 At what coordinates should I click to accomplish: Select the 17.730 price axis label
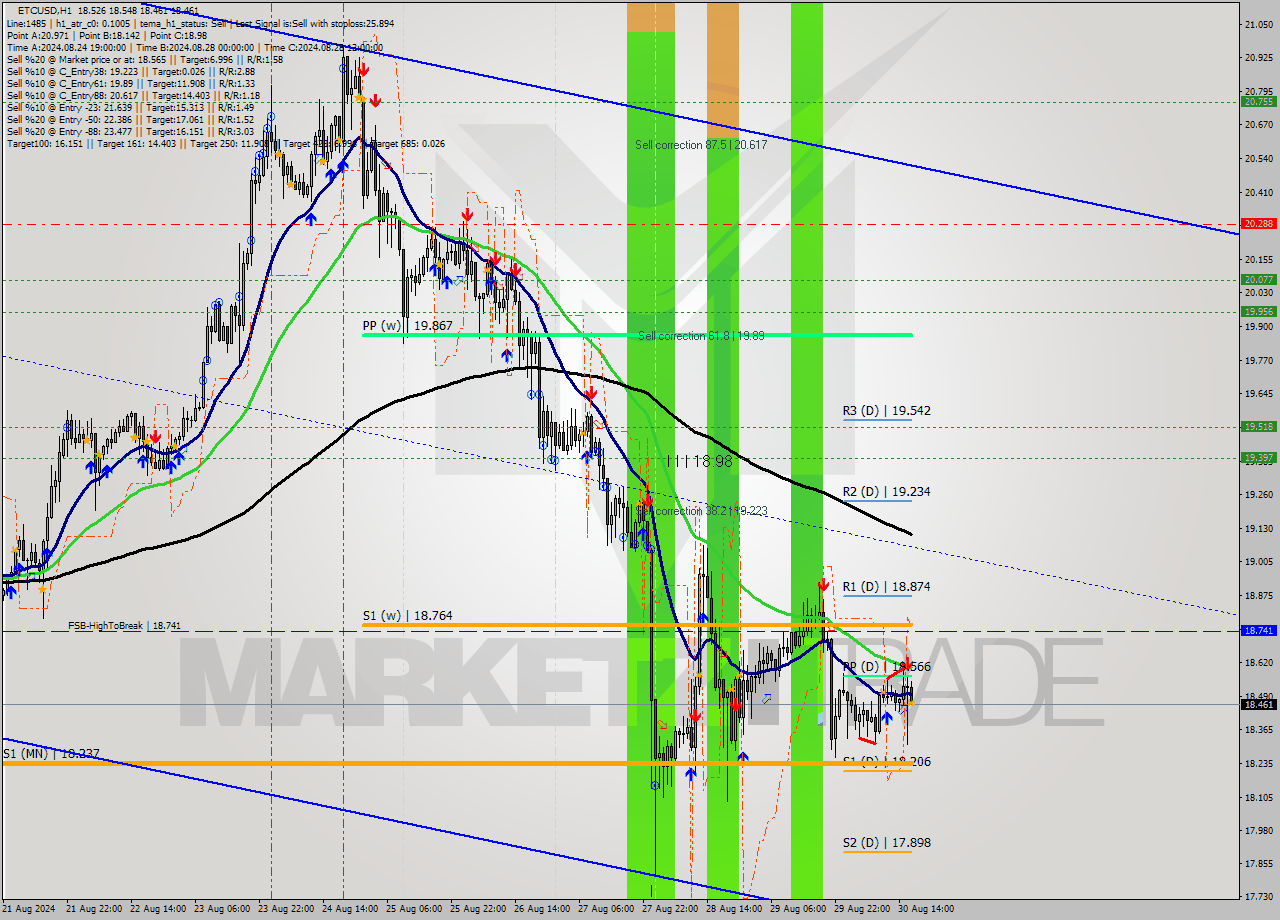(x=1258, y=897)
